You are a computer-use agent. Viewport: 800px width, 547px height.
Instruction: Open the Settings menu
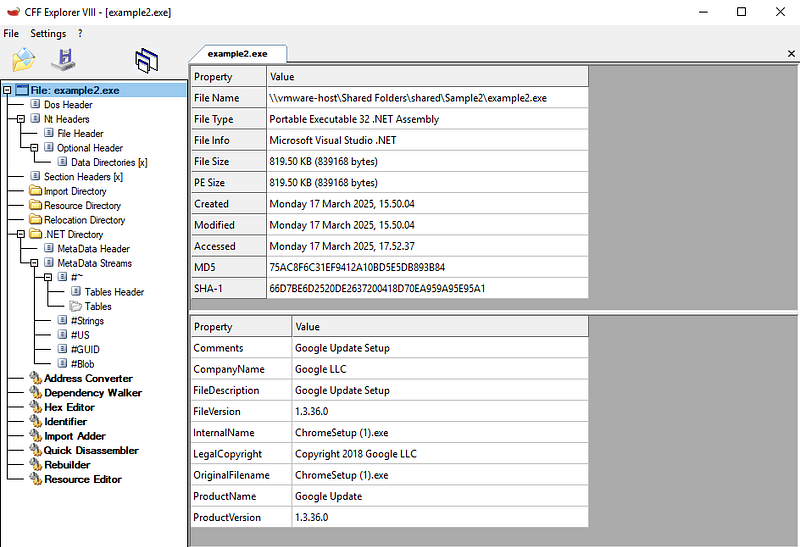click(x=48, y=34)
